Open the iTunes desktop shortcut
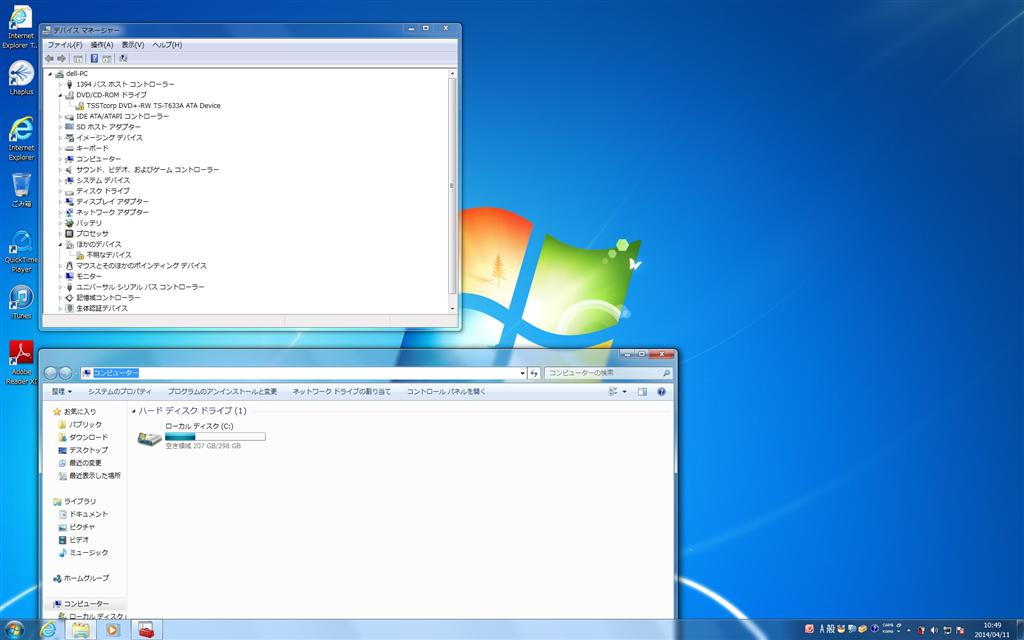Screen dimensions: 1024x640 coord(21,302)
